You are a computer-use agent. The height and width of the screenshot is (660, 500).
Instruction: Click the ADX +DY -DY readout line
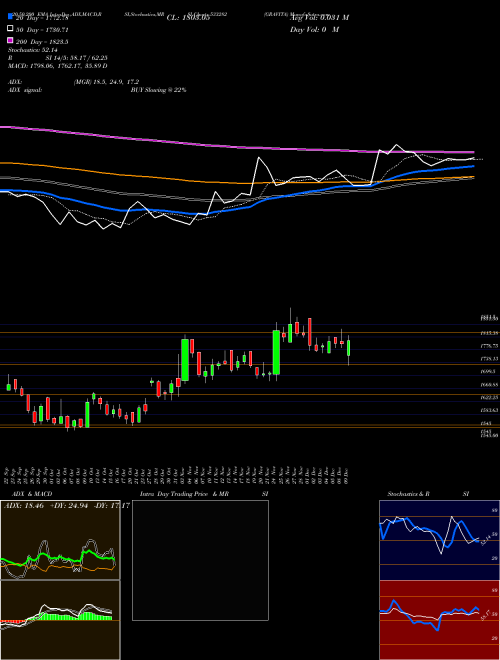click(x=67, y=505)
